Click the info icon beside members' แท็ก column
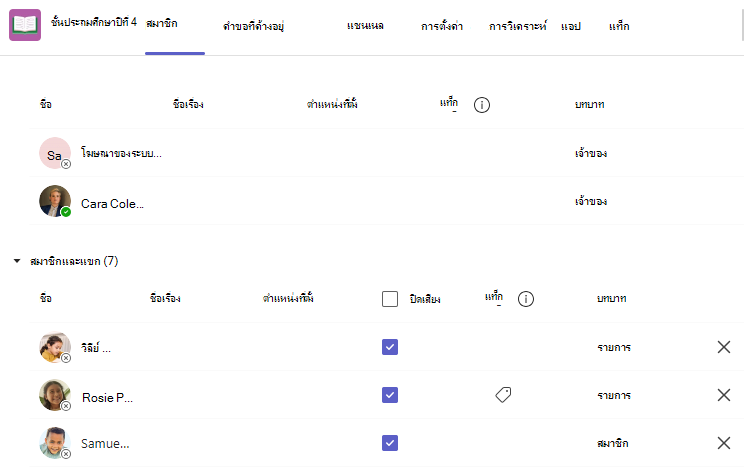This screenshot has height=469, width=744. click(525, 299)
